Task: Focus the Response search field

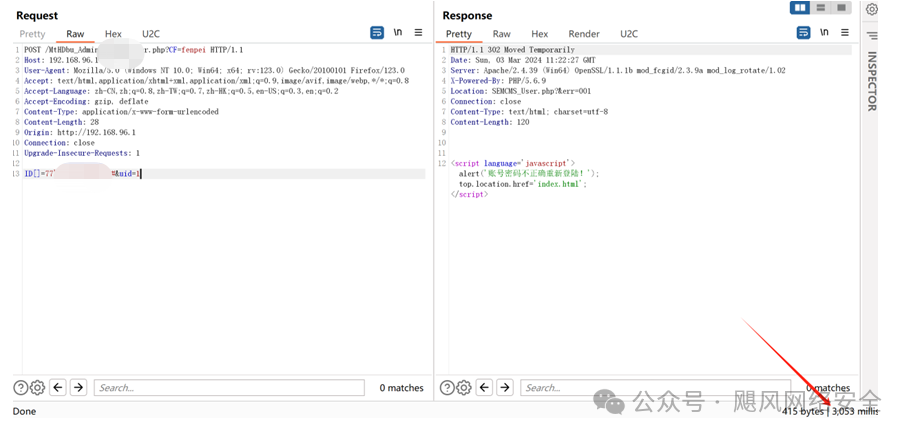Action: [656, 388]
